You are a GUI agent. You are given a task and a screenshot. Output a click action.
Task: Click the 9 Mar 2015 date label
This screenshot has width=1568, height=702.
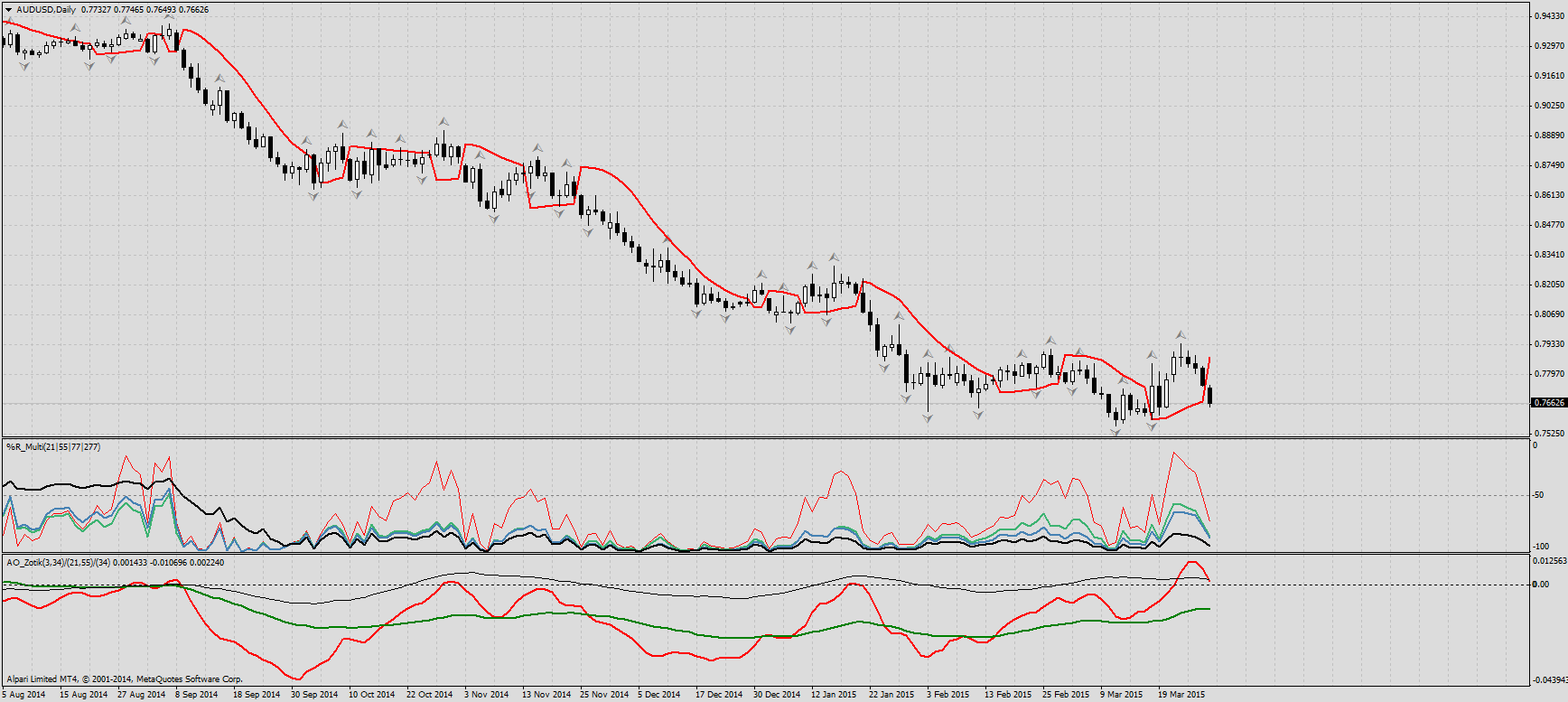click(x=1121, y=695)
